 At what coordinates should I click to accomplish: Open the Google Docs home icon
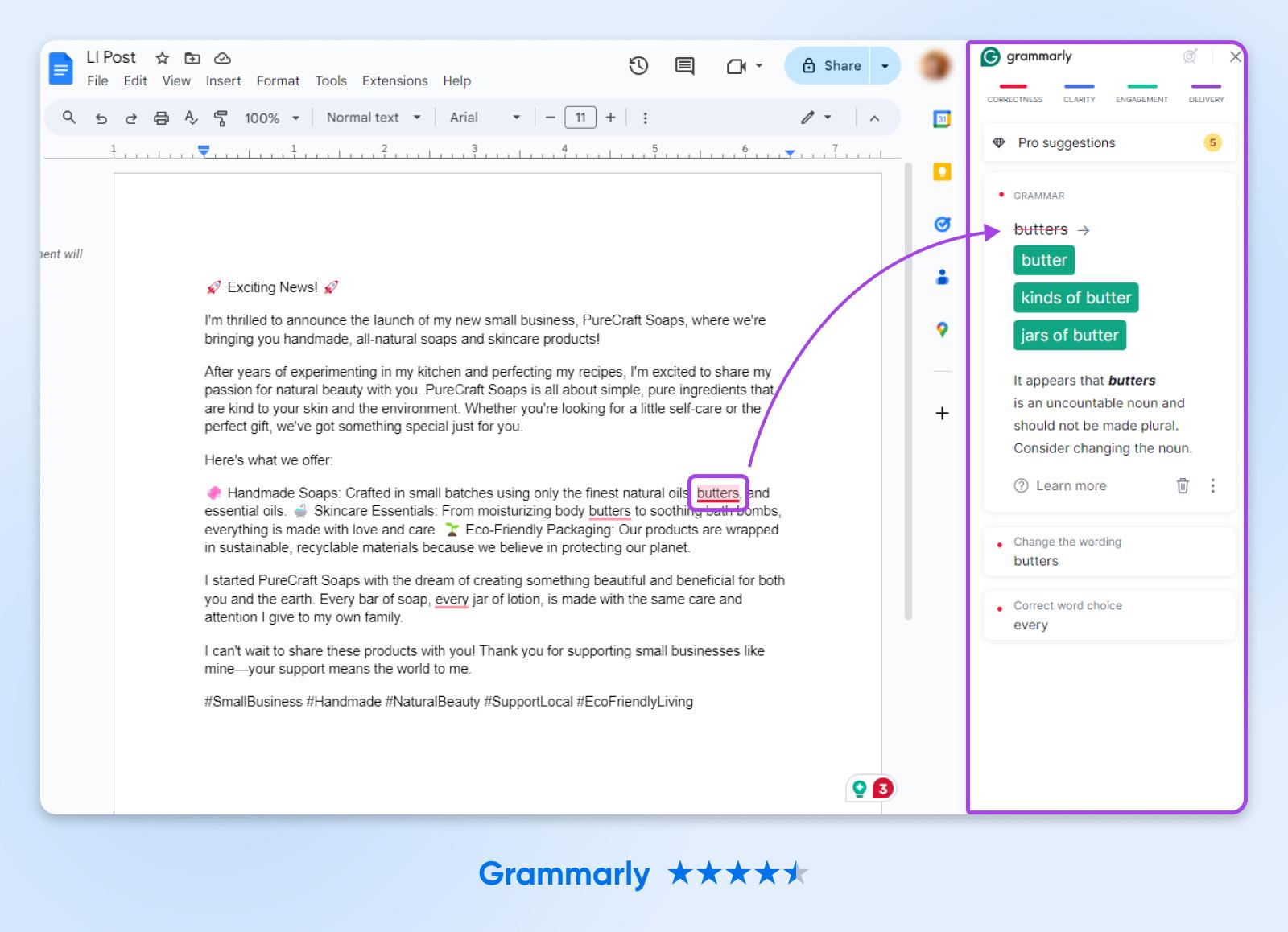[60, 68]
